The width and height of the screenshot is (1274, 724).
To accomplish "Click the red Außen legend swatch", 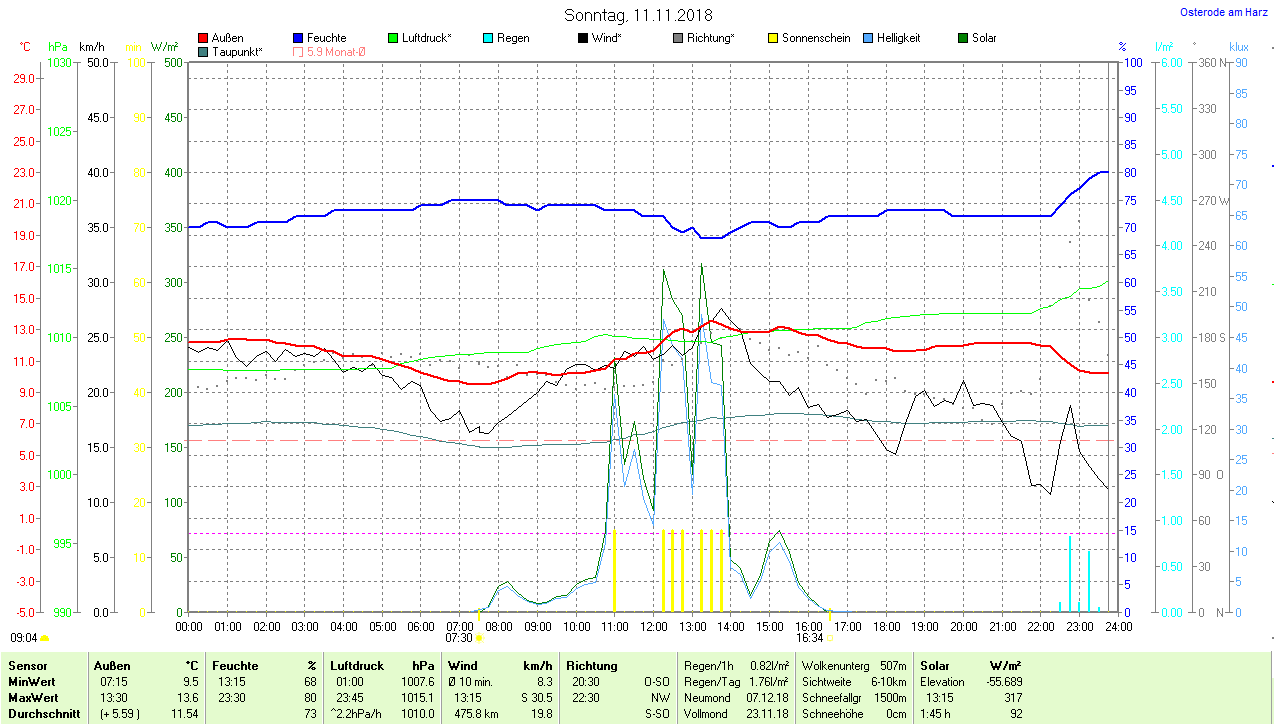I will [204, 38].
